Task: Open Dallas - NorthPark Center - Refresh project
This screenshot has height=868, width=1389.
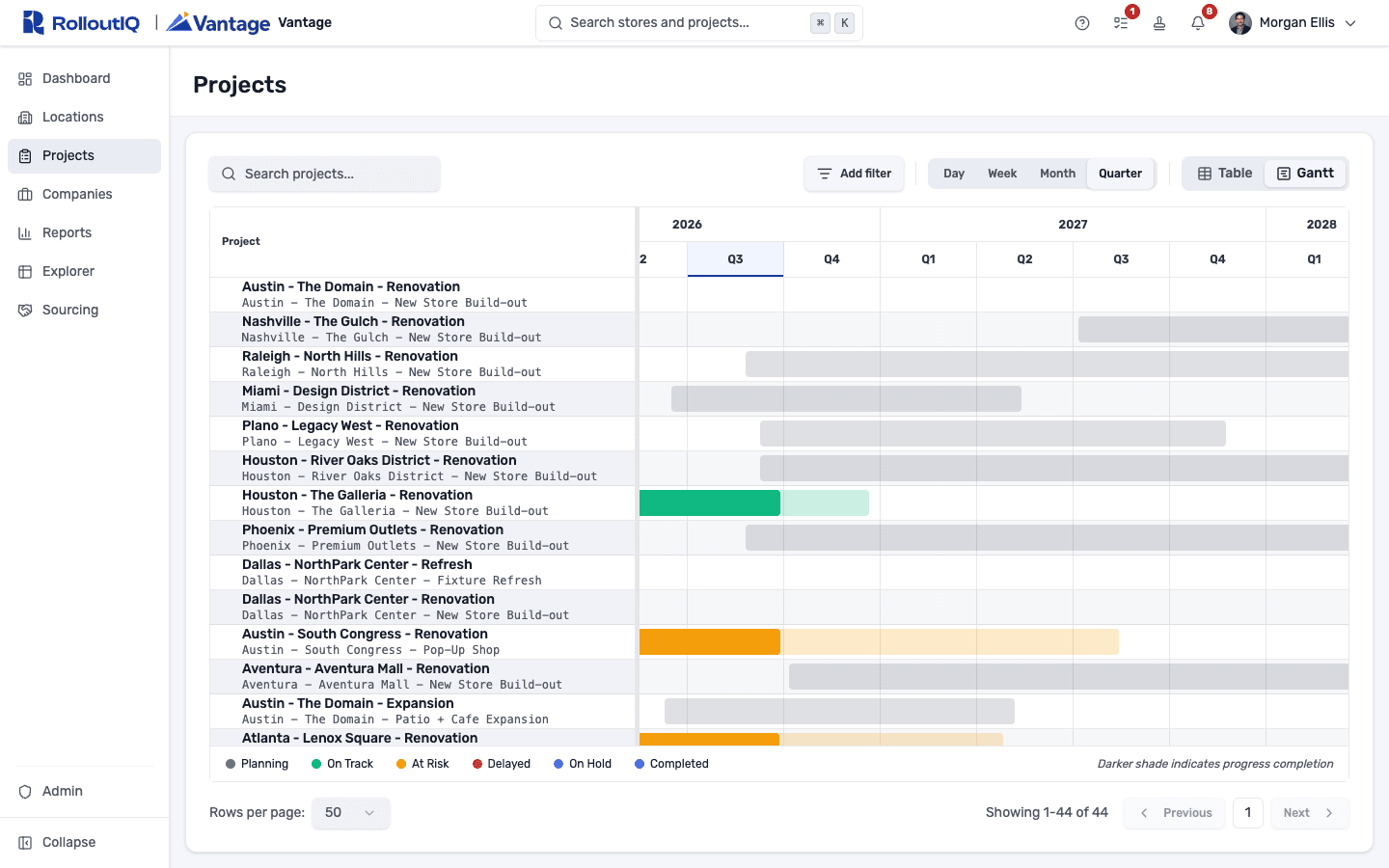Action: [357, 565]
